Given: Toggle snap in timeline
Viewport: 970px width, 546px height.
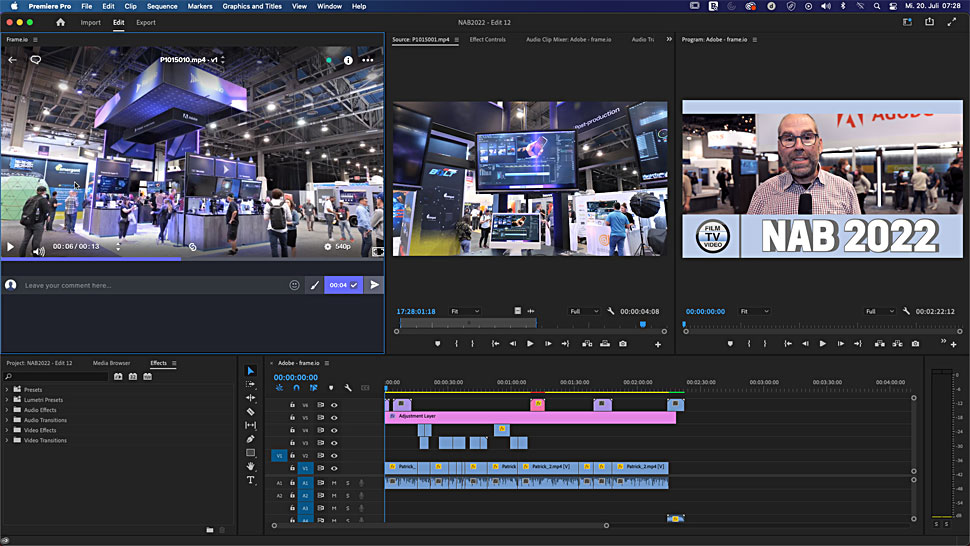Looking at the screenshot, I should (296, 388).
